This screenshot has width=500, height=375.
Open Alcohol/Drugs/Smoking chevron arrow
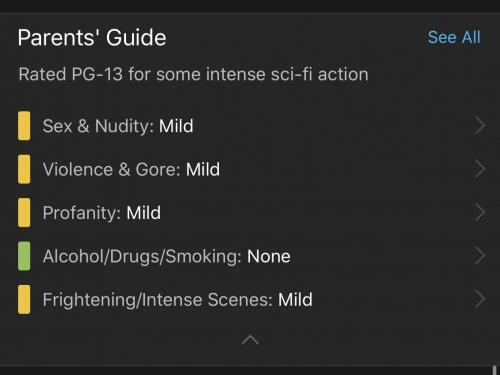(480, 256)
